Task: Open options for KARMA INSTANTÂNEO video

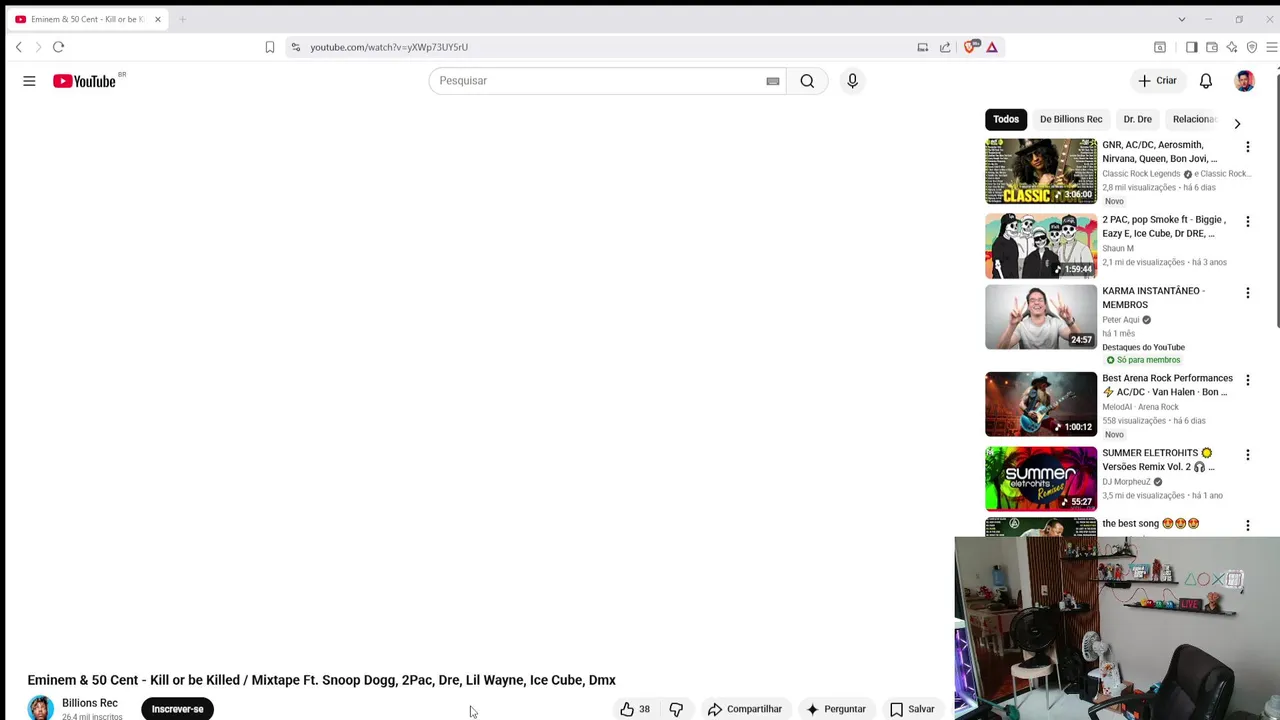Action: click(1247, 293)
